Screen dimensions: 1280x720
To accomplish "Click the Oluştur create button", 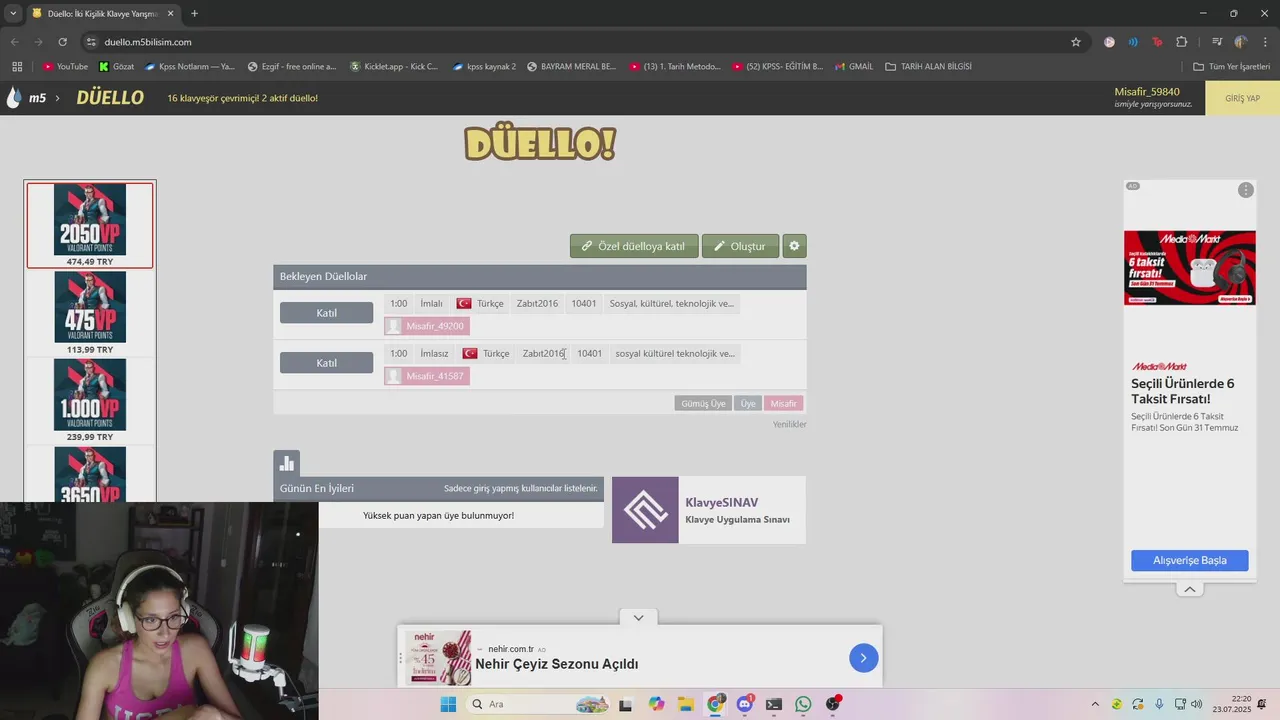I will click(x=740, y=246).
